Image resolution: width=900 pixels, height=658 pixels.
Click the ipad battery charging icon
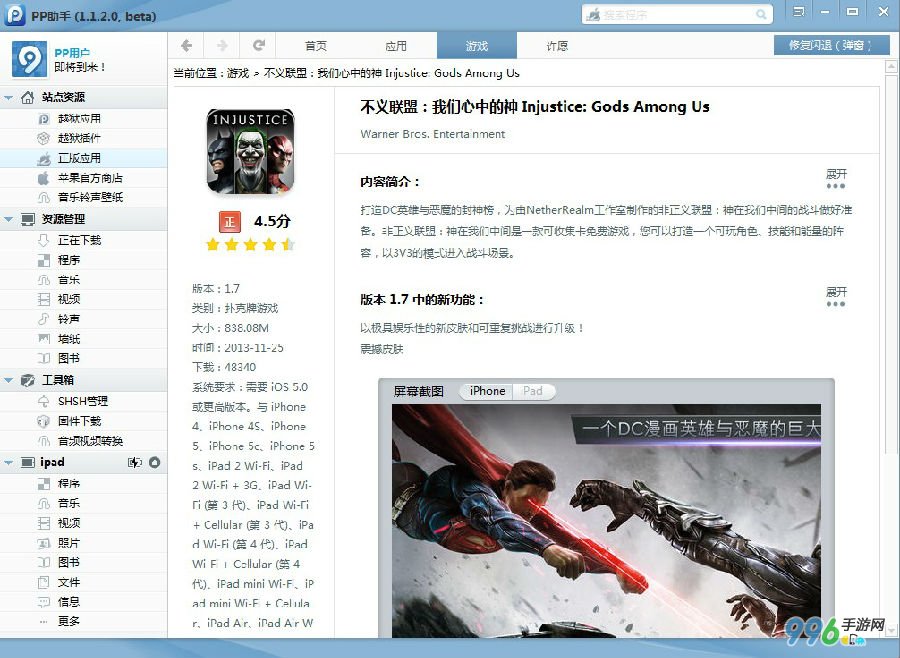(135, 462)
